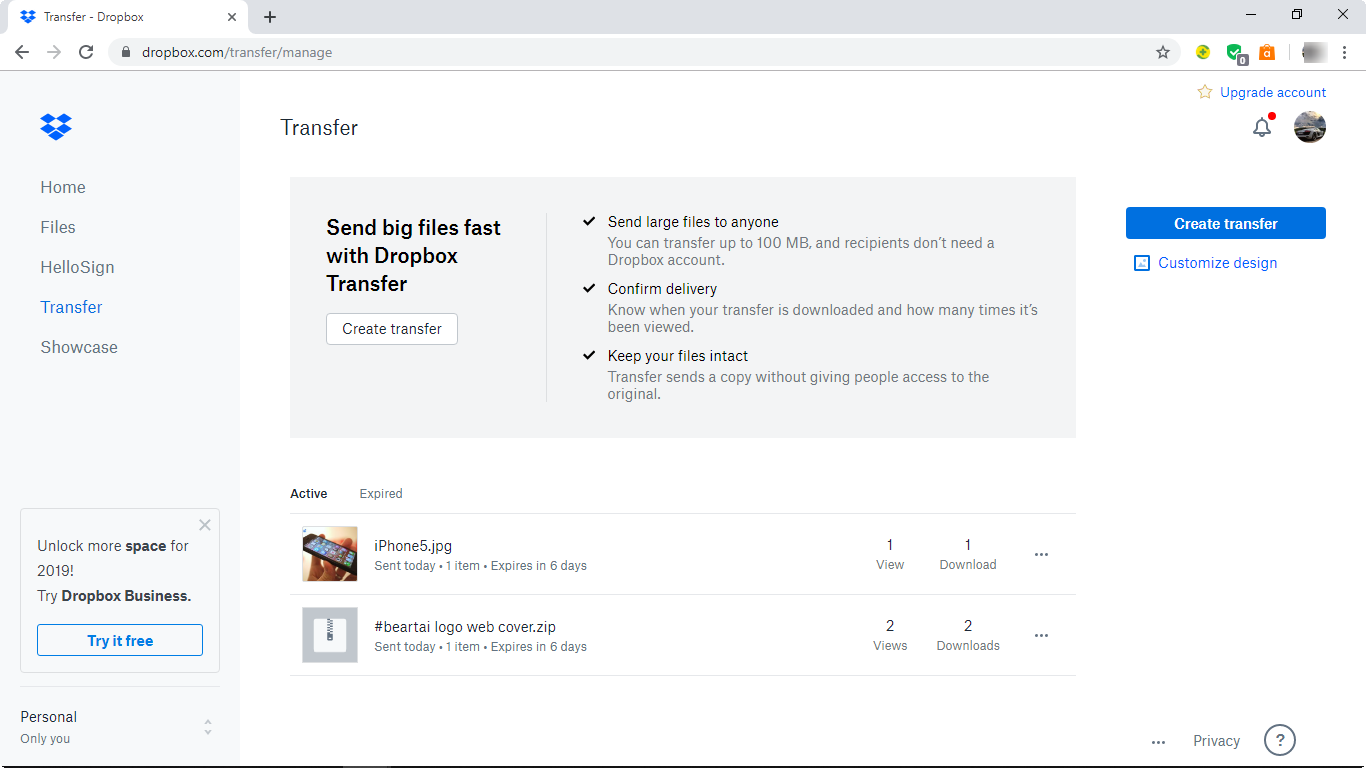This screenshot has width=1366, height=768.
Task: Go back to previous page
Action: [22, 52]
